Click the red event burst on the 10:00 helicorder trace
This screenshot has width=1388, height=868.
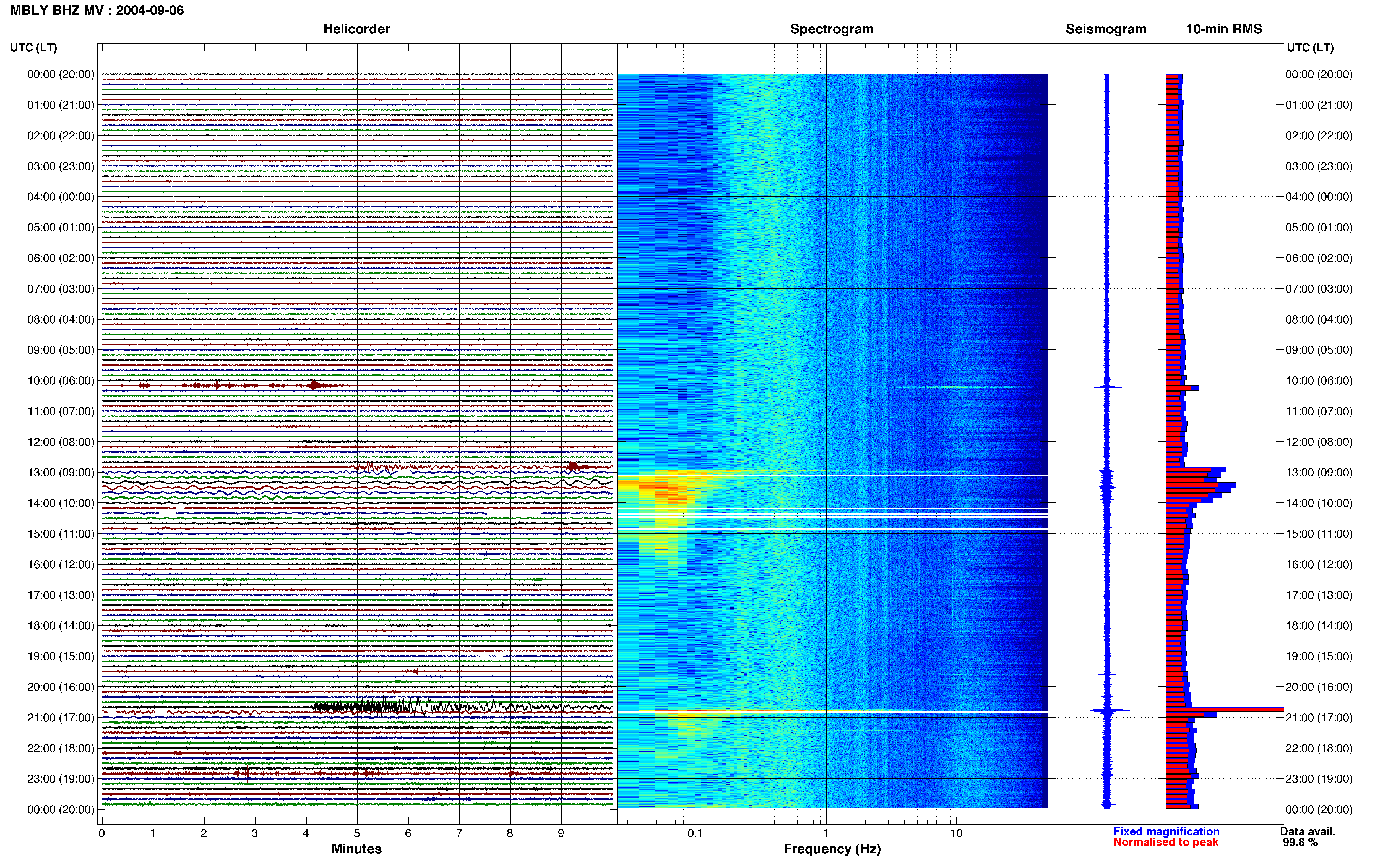(314, 385)
